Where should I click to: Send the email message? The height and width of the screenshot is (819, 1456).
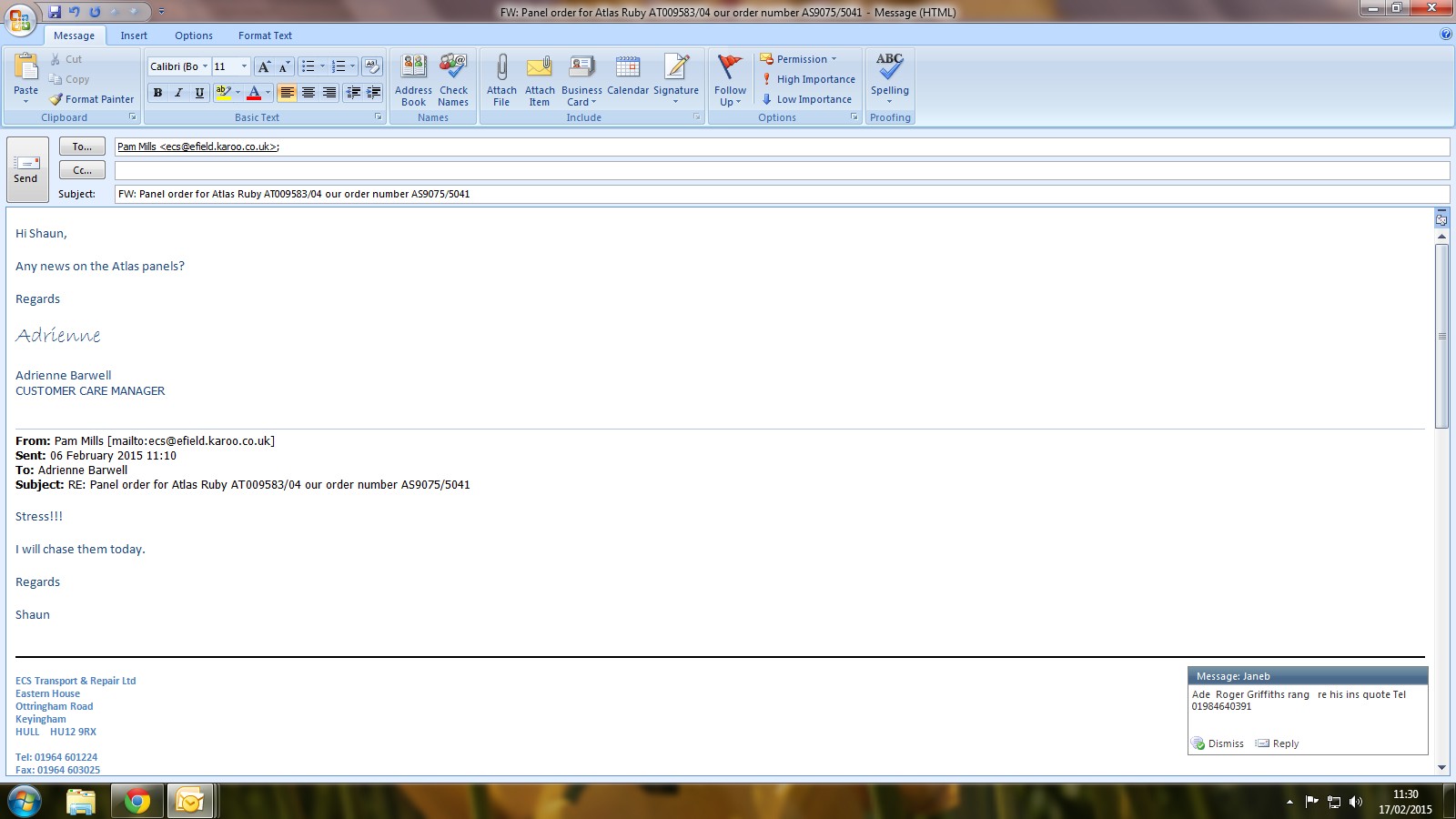[27, 170]
